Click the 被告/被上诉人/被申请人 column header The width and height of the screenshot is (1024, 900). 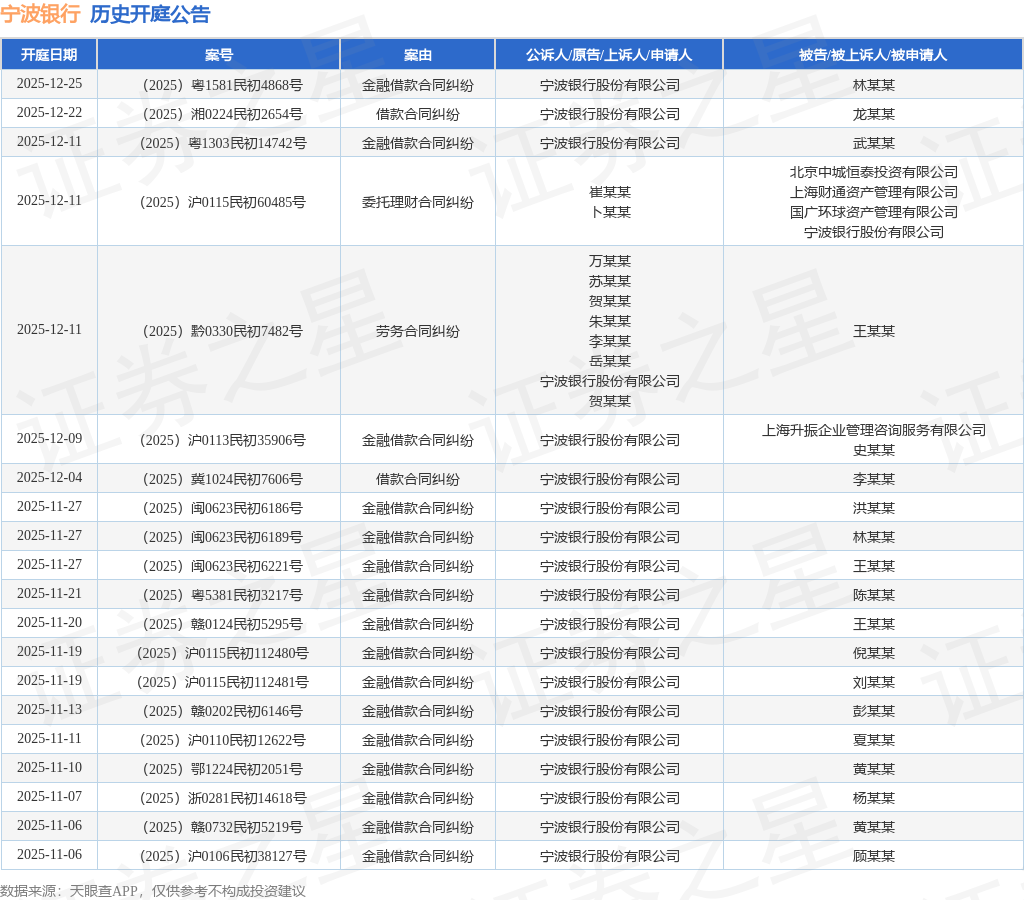(x=873, y=55)
